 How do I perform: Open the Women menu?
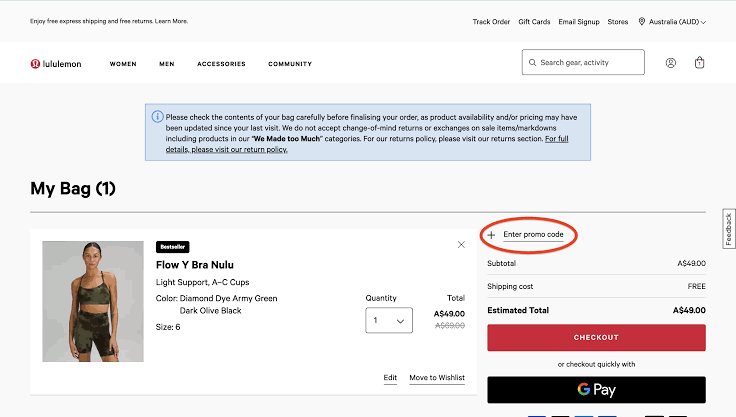123,64
